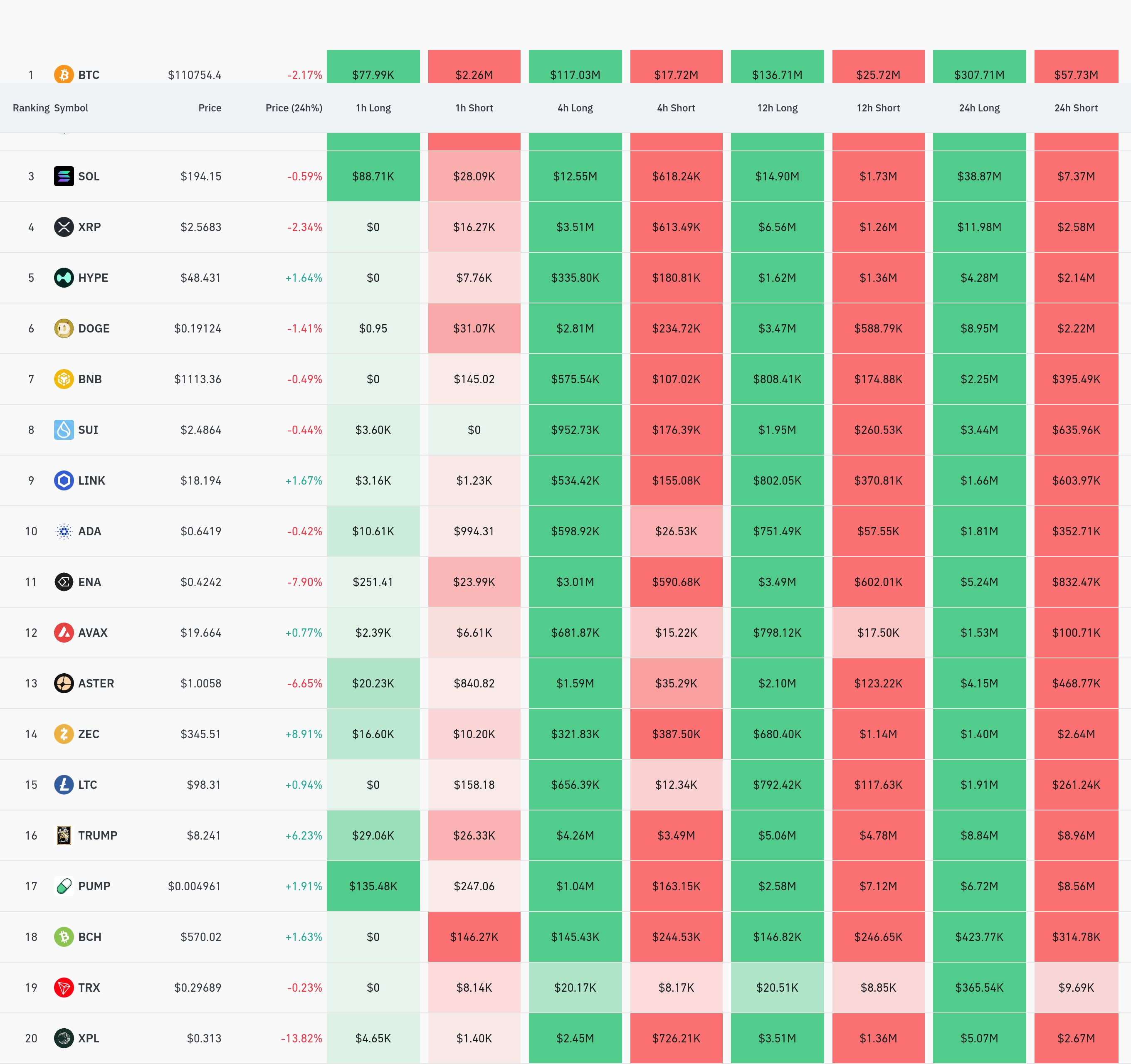Open the ASTER symbol link

(96, 684)
